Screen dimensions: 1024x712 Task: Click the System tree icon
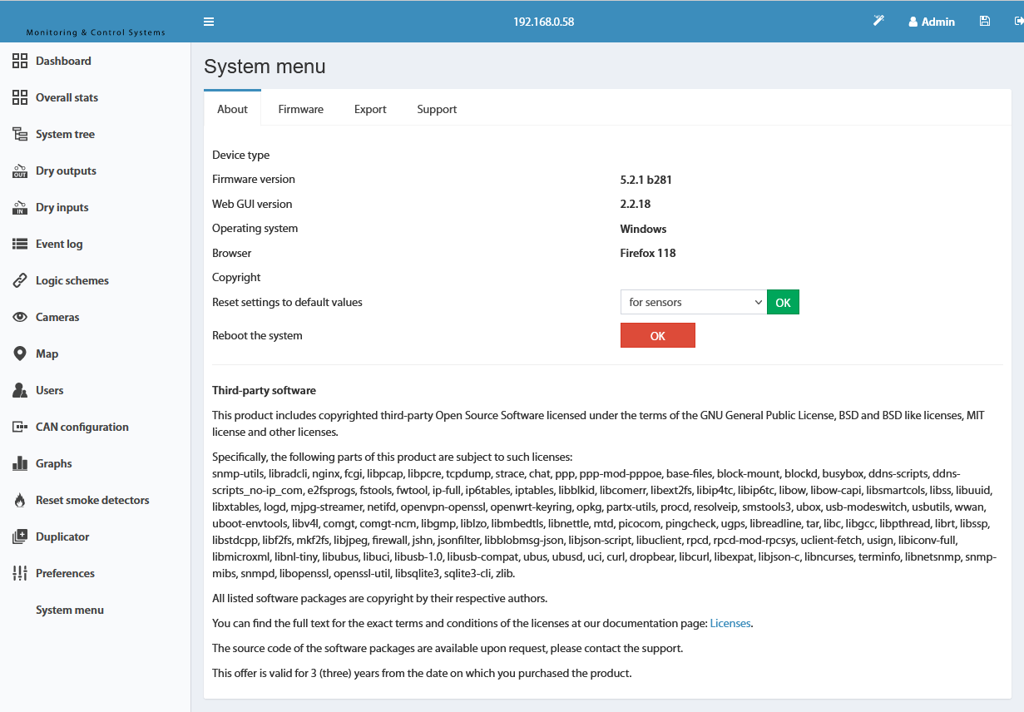(20, 134)
